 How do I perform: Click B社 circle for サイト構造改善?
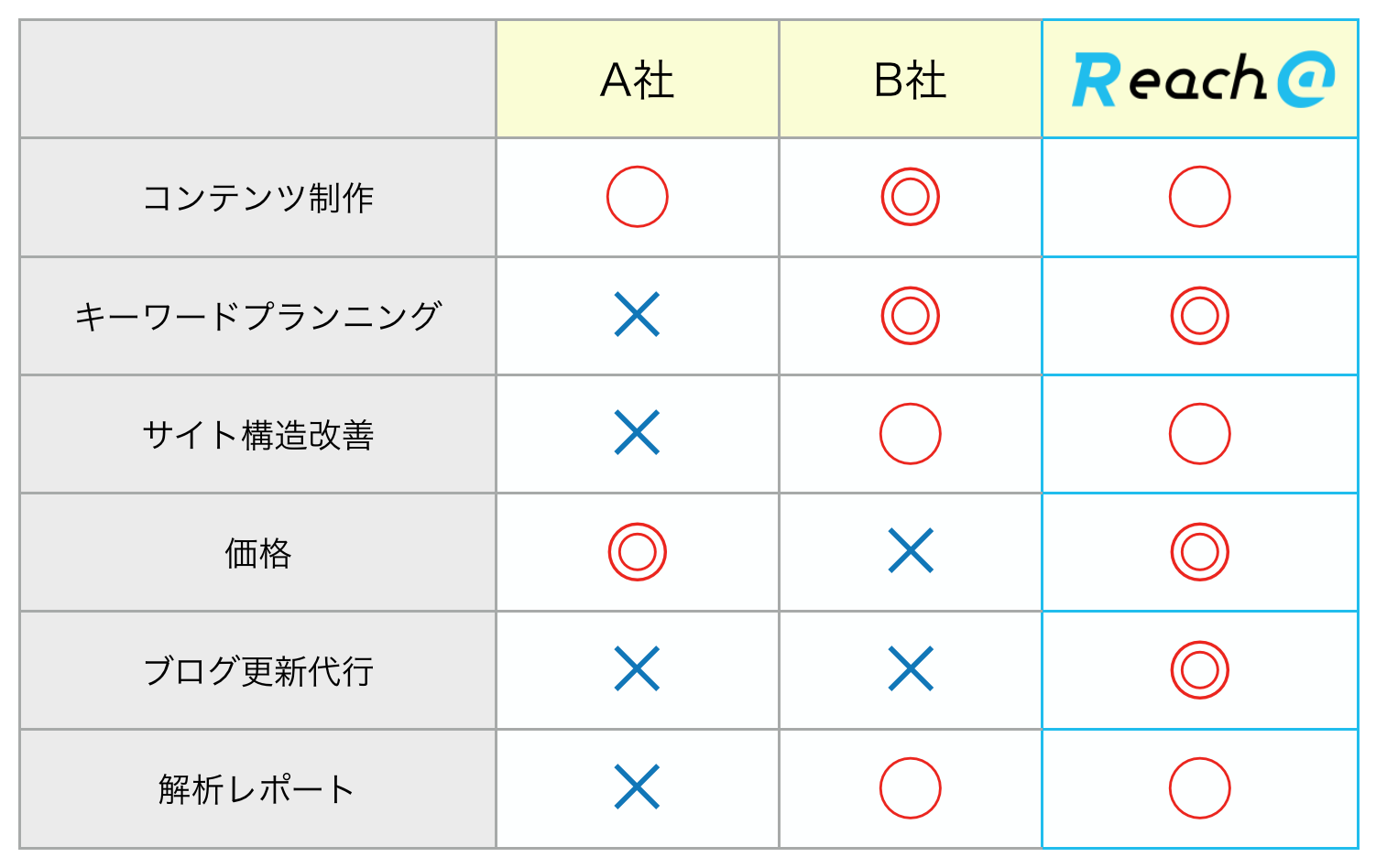click(x=911, y=434)
